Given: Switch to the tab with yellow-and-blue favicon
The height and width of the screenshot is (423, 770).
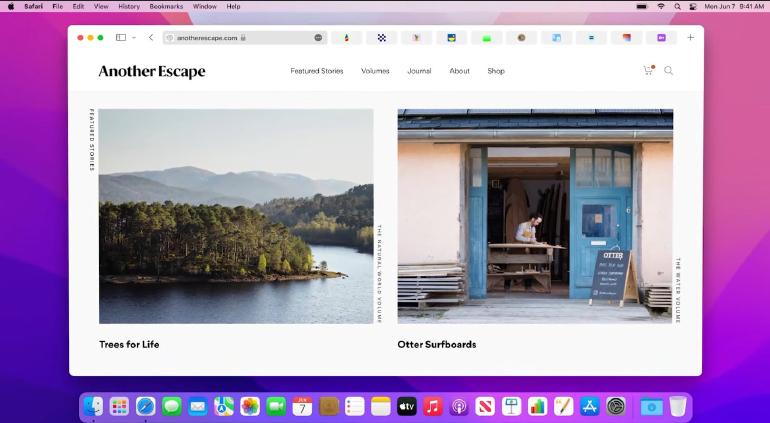Looking at the screenshot, I should point(451,38).
